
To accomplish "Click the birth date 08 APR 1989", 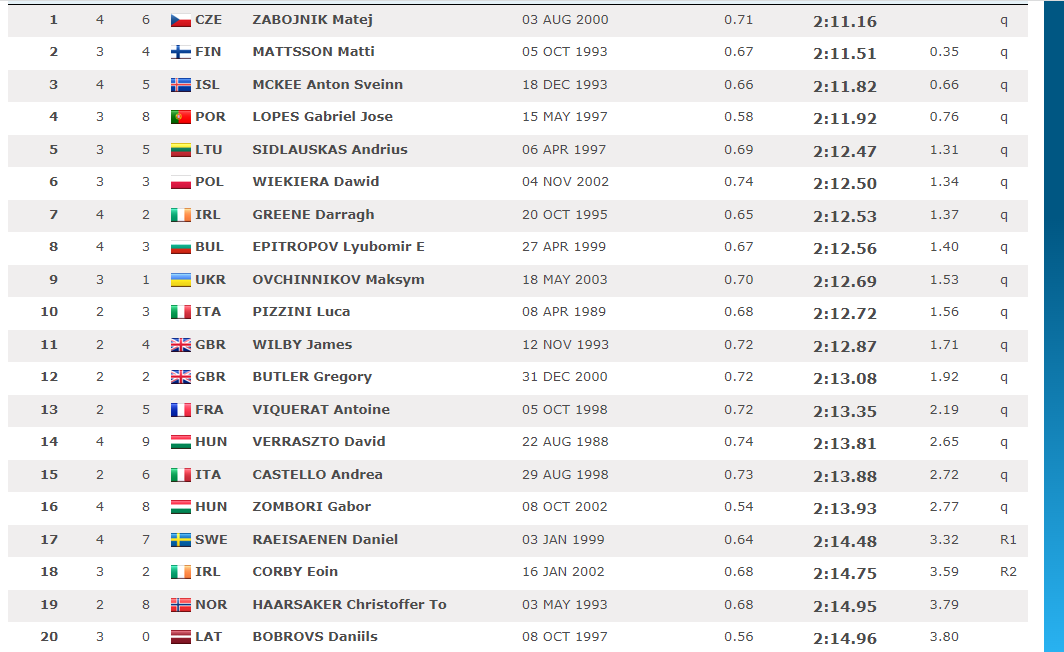I will coord(564,312).
